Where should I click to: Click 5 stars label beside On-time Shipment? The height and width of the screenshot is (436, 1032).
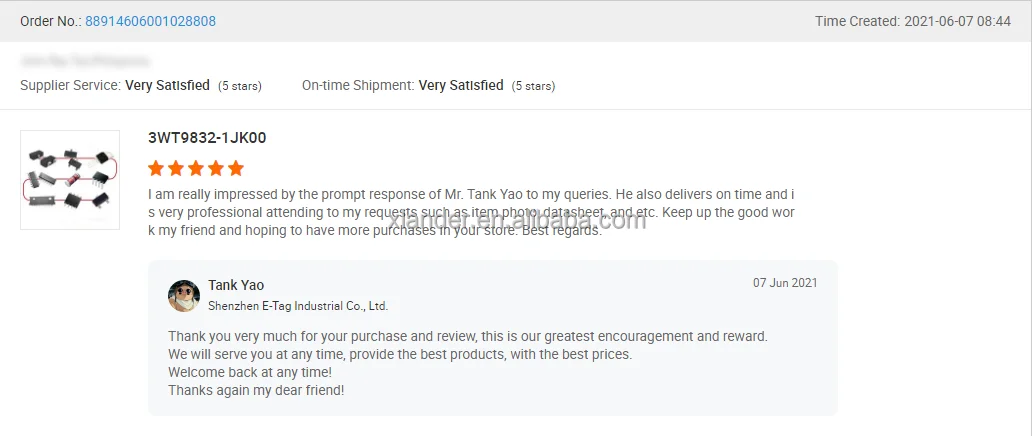tap(533, 86)
